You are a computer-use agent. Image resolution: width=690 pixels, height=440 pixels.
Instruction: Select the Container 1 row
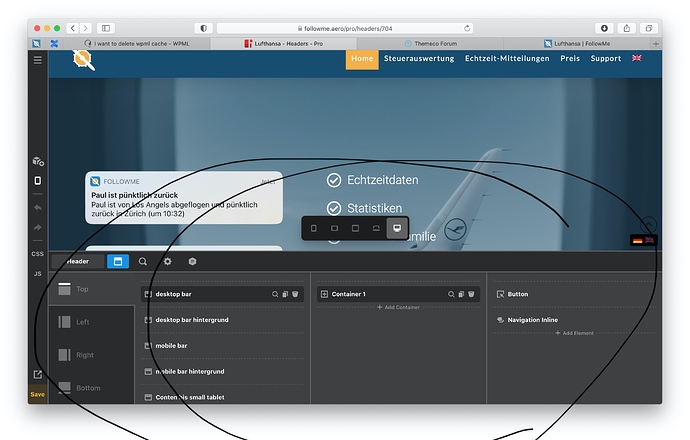click(398, 294)
